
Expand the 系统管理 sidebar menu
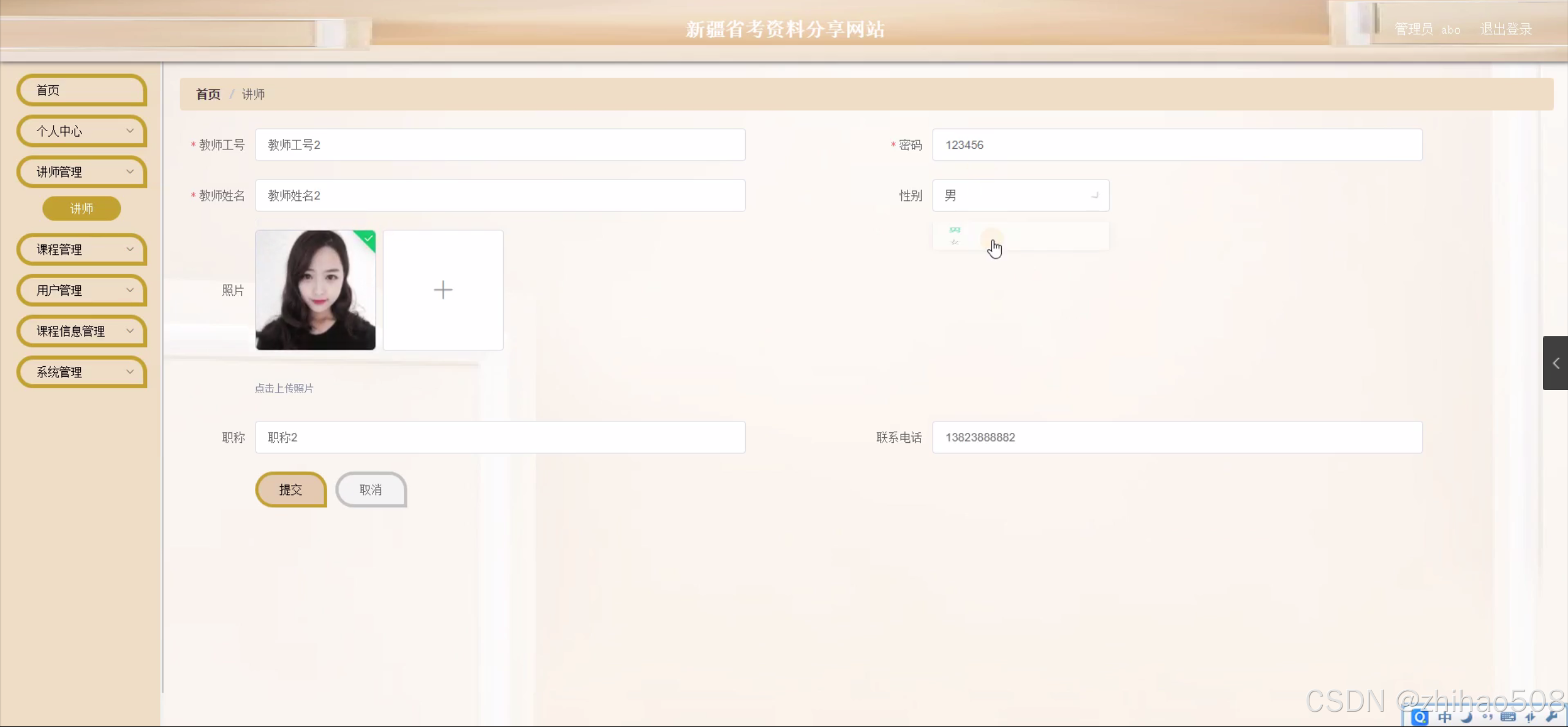tap(82, 372)
